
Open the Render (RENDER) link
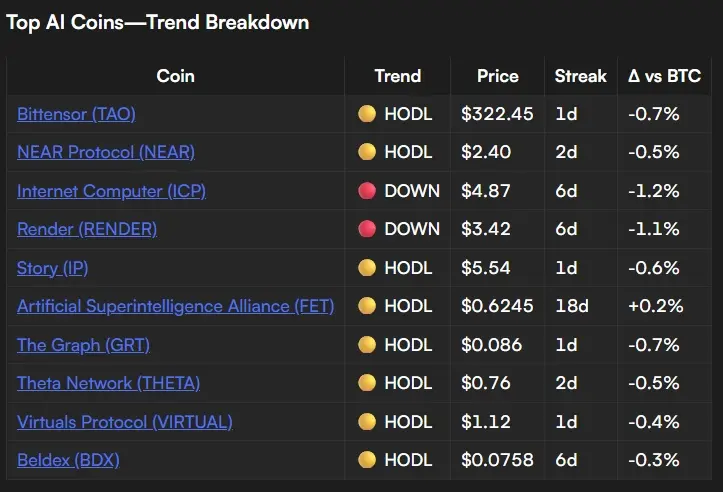pos(87,229)
